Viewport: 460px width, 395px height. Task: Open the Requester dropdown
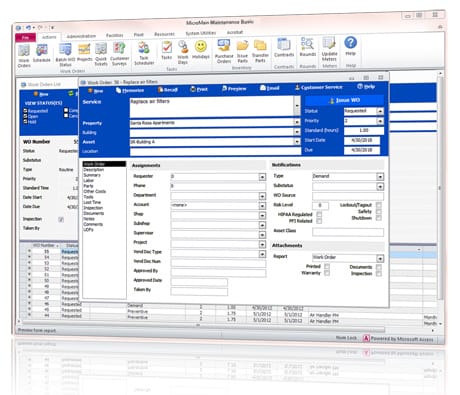(x=262, y=177)
